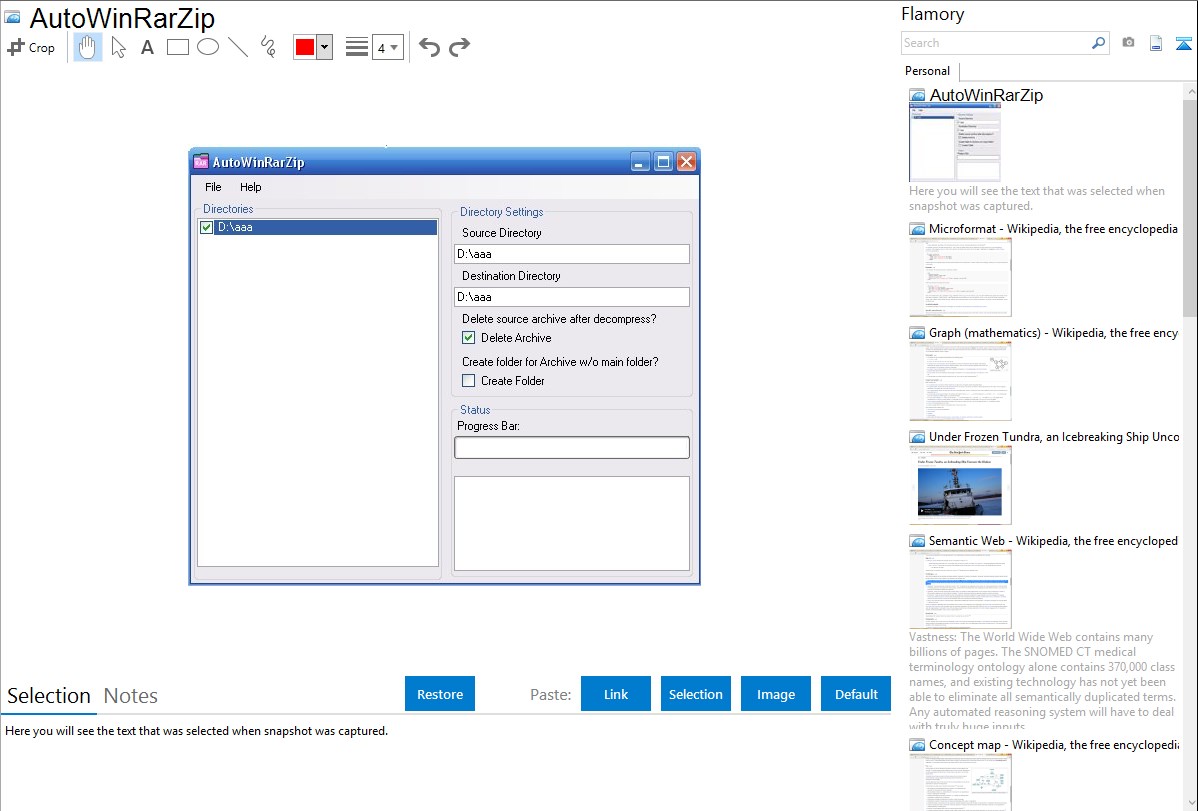This screenshot has height=811, width=1198.
Task: Select the arrow pointer tool
Action: (x=118, y=47)
